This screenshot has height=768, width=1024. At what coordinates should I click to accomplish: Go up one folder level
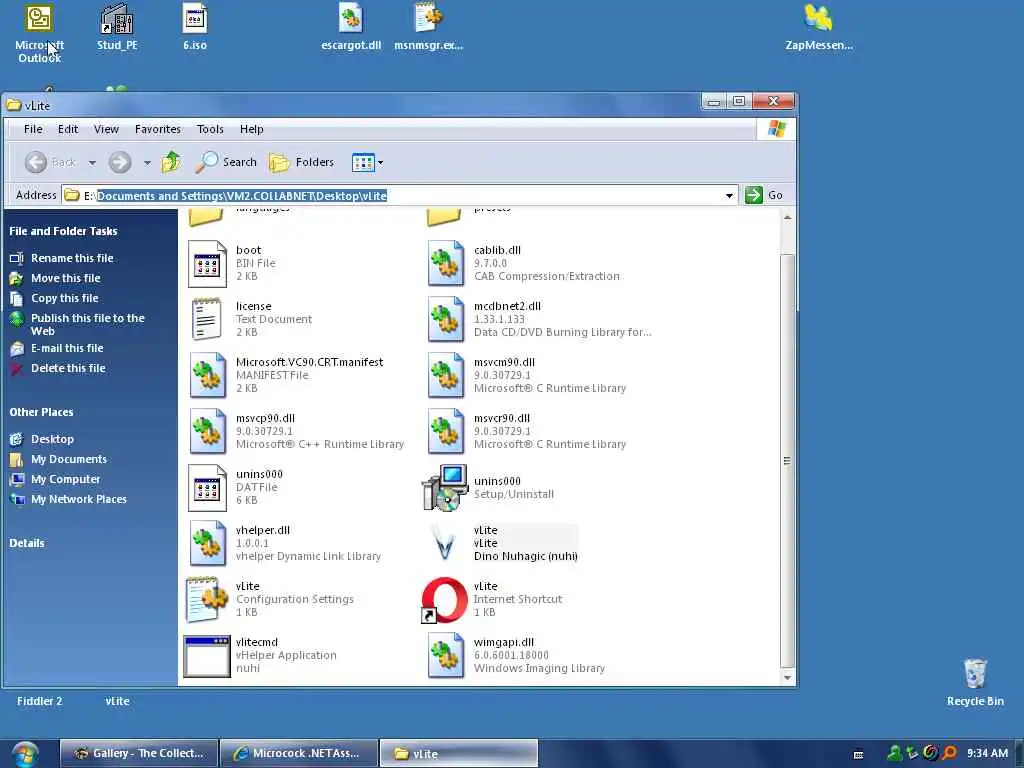click(x=172, y=162)
